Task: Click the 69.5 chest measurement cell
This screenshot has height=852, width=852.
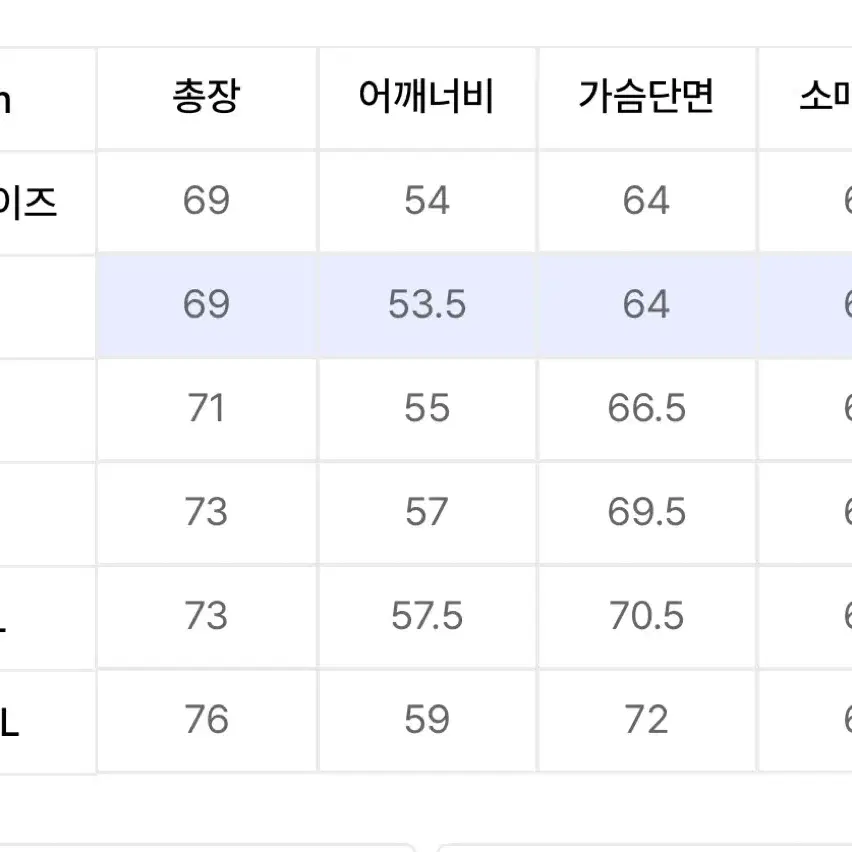Action: (x=647, y=512)
